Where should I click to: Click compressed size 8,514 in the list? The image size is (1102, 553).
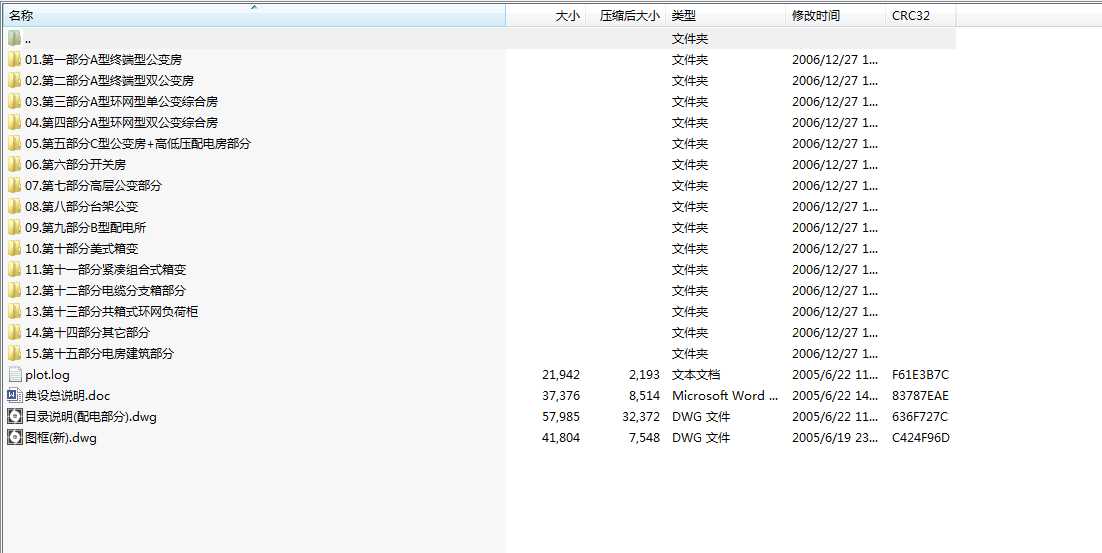[644, 396]
